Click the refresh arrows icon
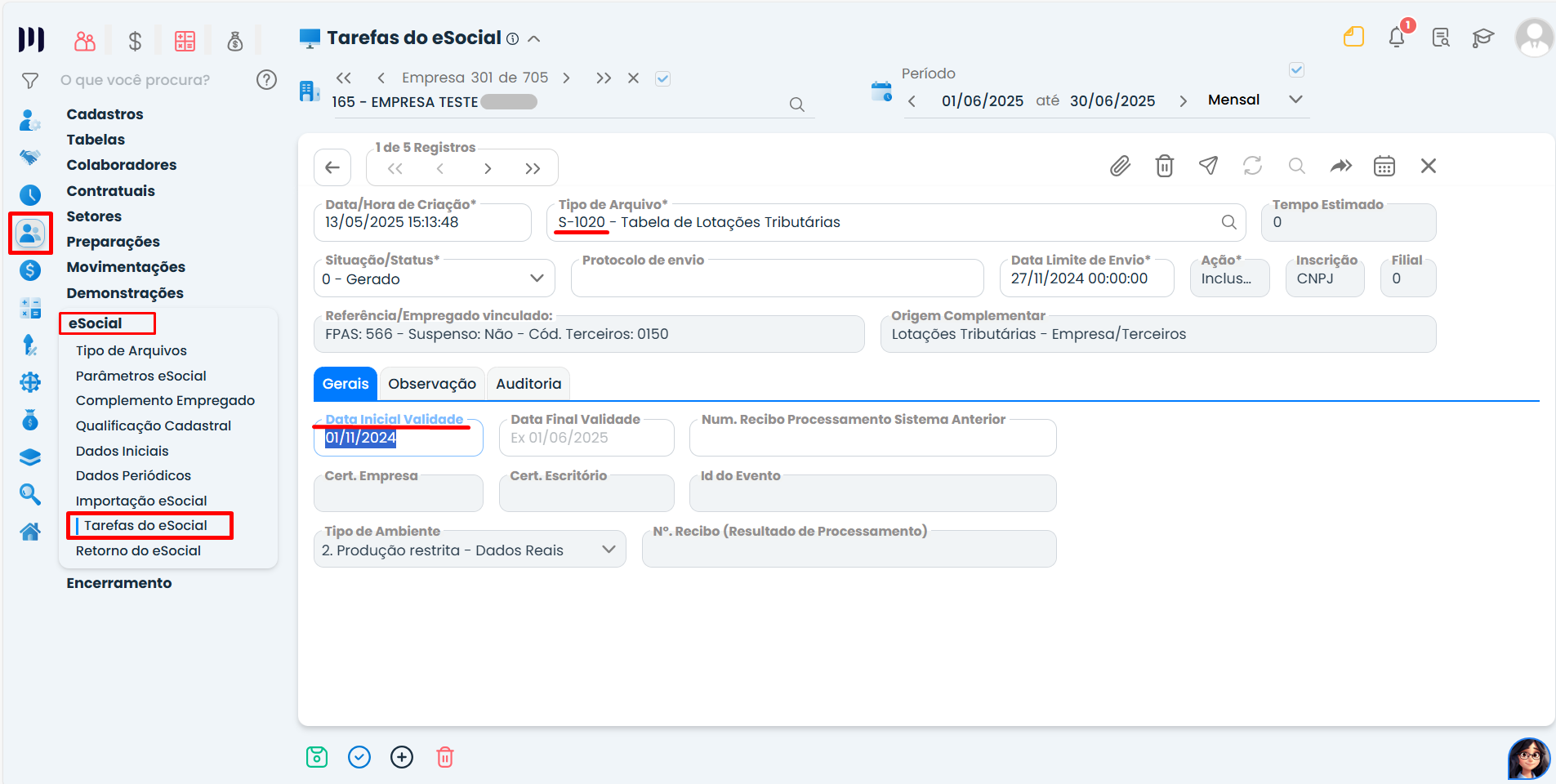The image size is (1556, 784). click(x=1253, y=166)
